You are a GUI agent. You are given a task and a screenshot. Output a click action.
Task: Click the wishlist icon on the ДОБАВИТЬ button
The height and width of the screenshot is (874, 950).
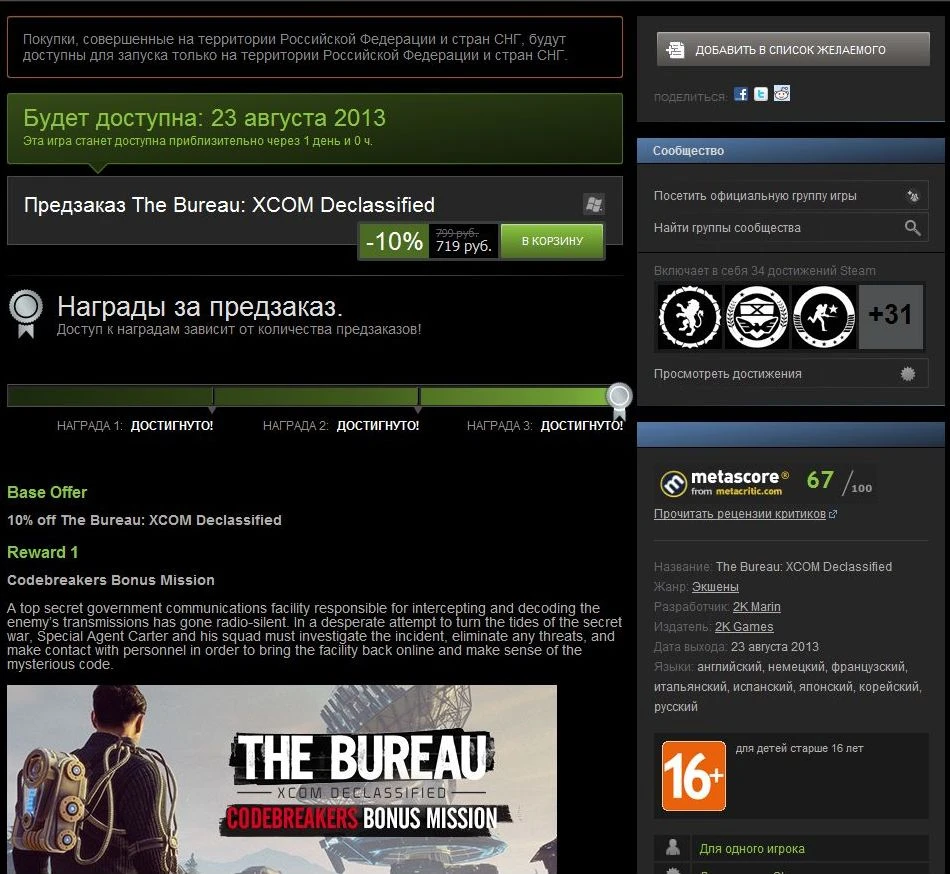(x=675, y=50)
